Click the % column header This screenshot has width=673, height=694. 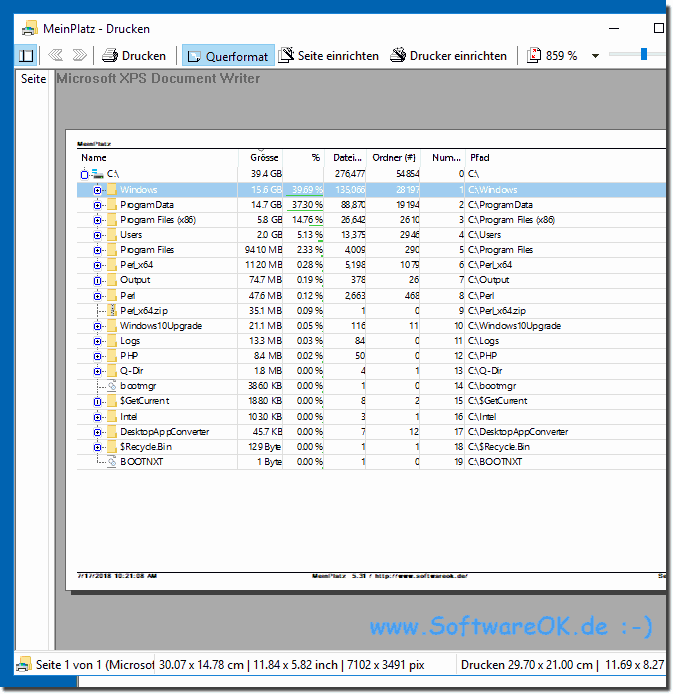click(315, 158)
